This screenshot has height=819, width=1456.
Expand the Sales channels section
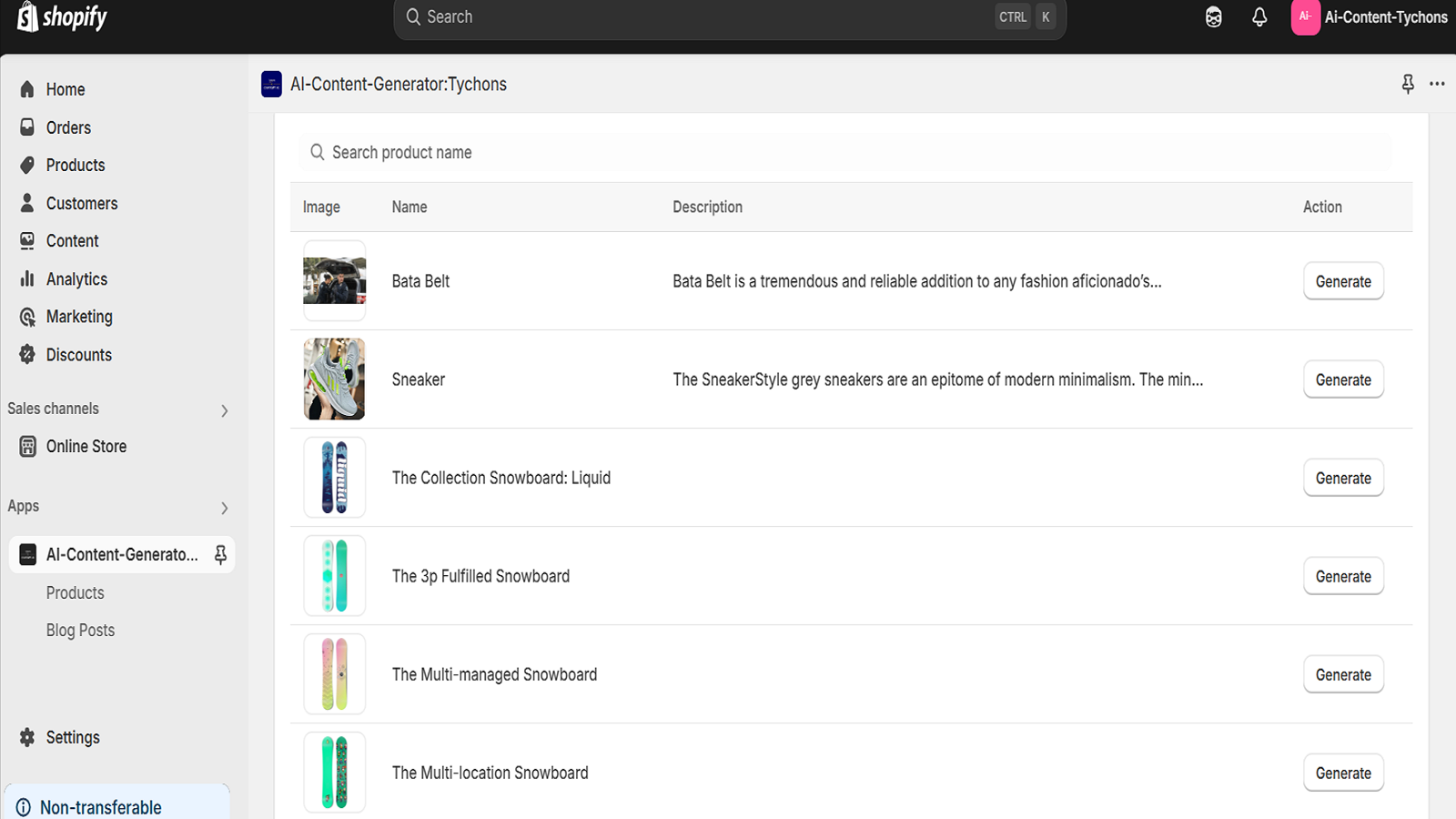click(224, 410)
